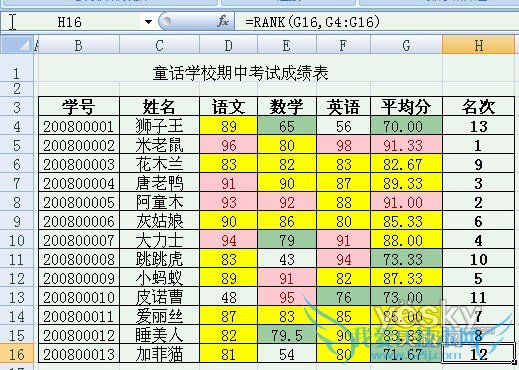The height and width of the screenshot is (370, 519).
Task: Open the Name Box dropdown arrow
Action: 148,22
